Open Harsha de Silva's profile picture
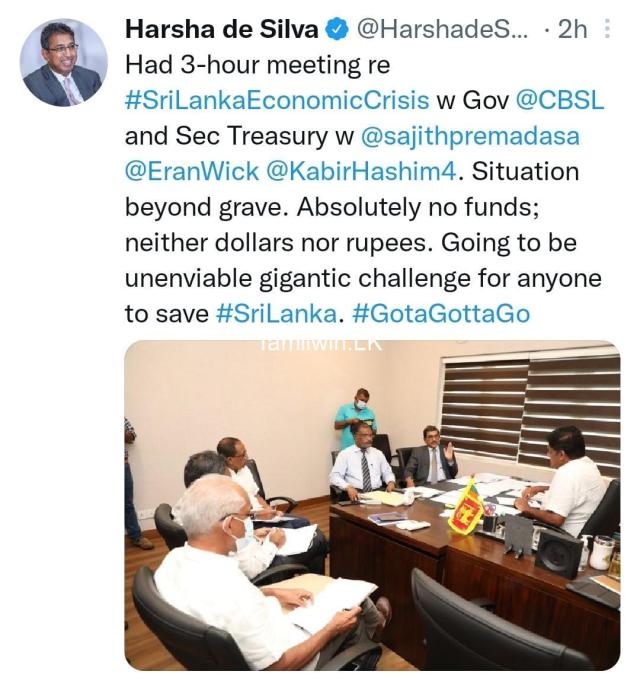This screenshot has width=640, height=684. pyautogui.click(x=64, y=62)
